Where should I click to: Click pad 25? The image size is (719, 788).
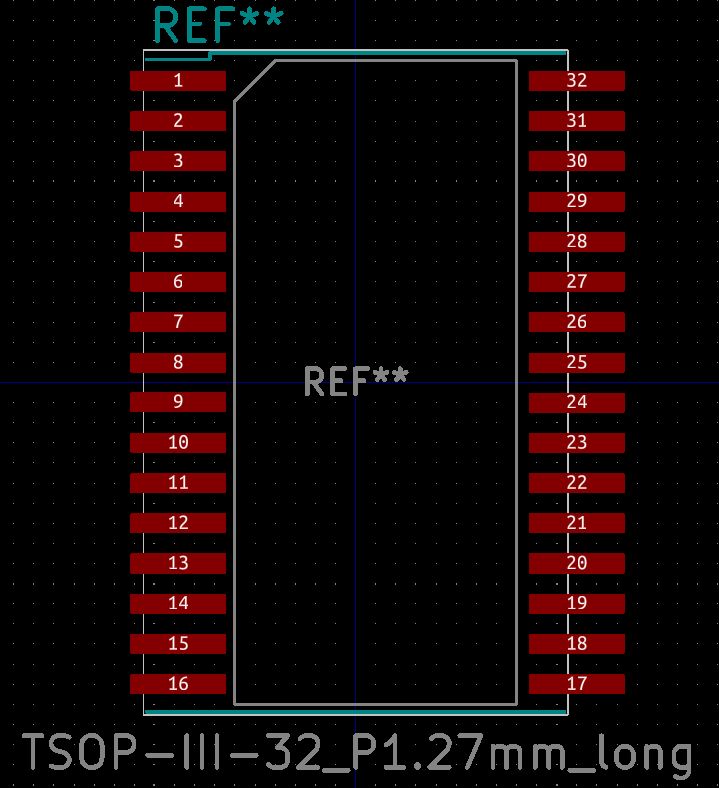pyautogui.click(x=577, y=362)
